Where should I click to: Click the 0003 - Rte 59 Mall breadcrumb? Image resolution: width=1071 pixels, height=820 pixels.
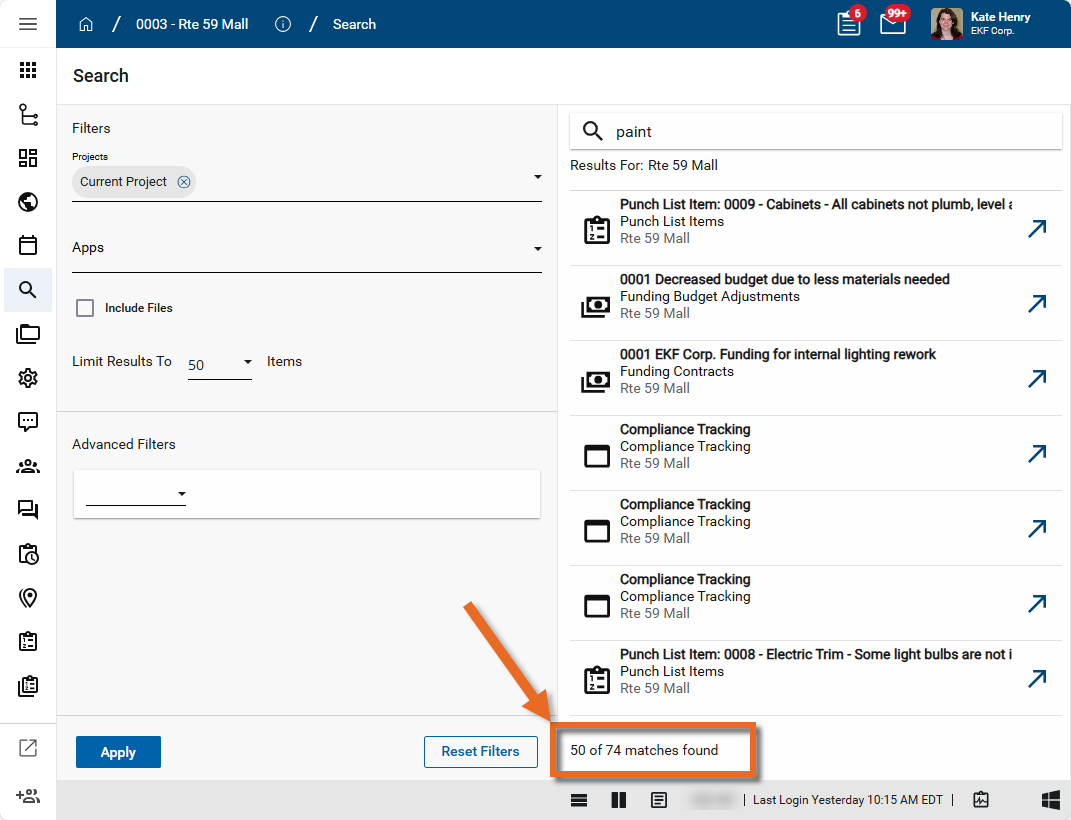(192, 24)
